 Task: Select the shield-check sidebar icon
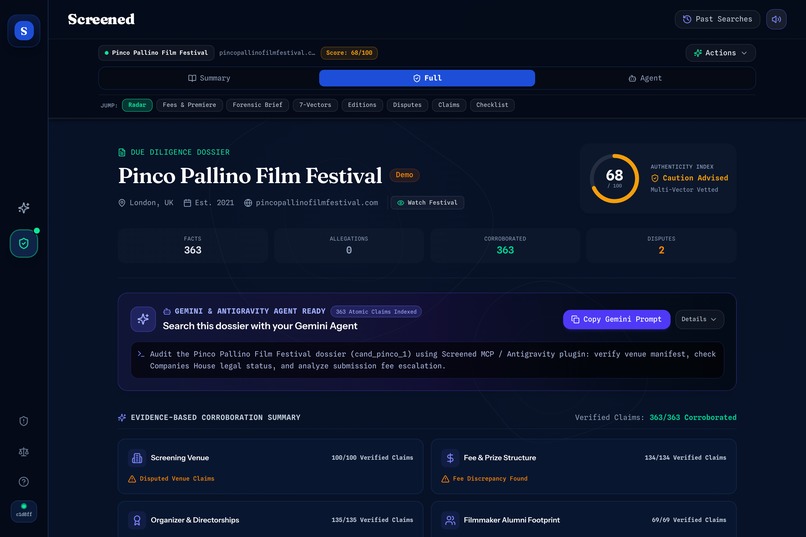[24, 244]
